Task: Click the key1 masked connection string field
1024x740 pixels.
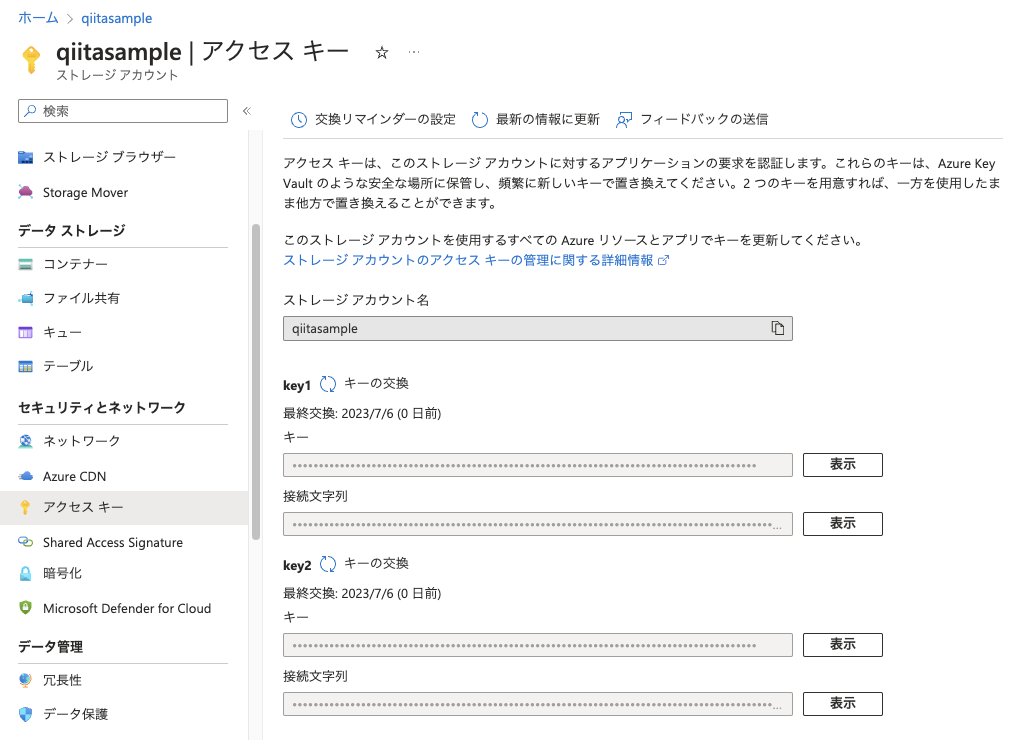Action: click(x=537, y=524)
